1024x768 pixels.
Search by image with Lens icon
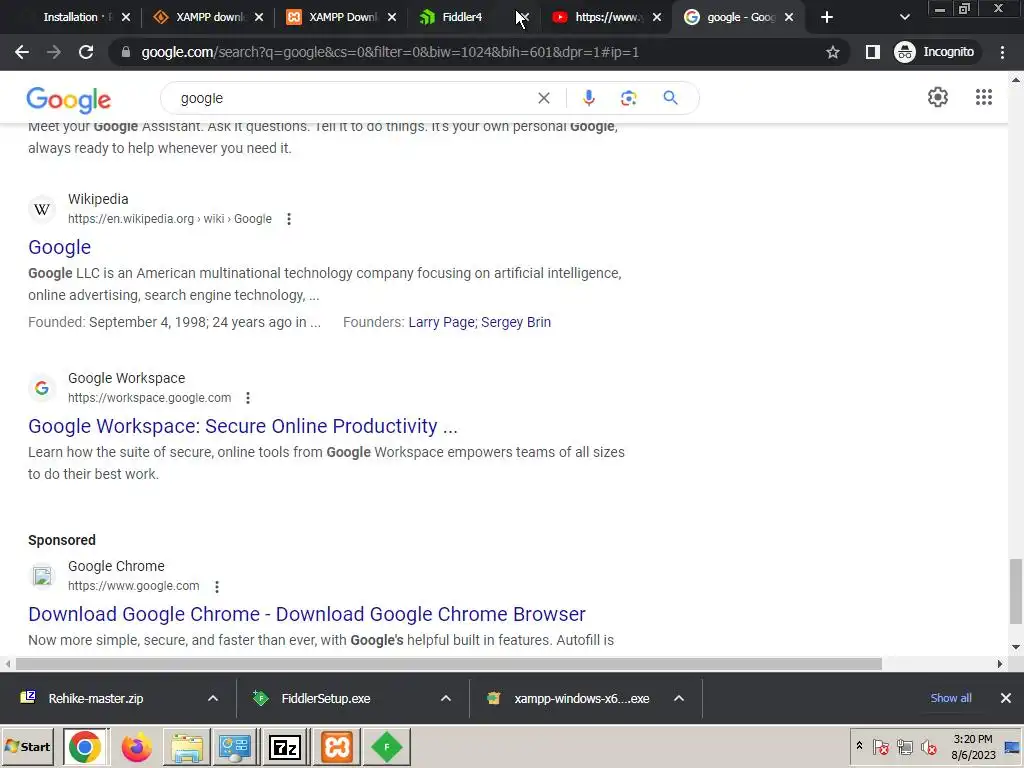pos(628,98)
